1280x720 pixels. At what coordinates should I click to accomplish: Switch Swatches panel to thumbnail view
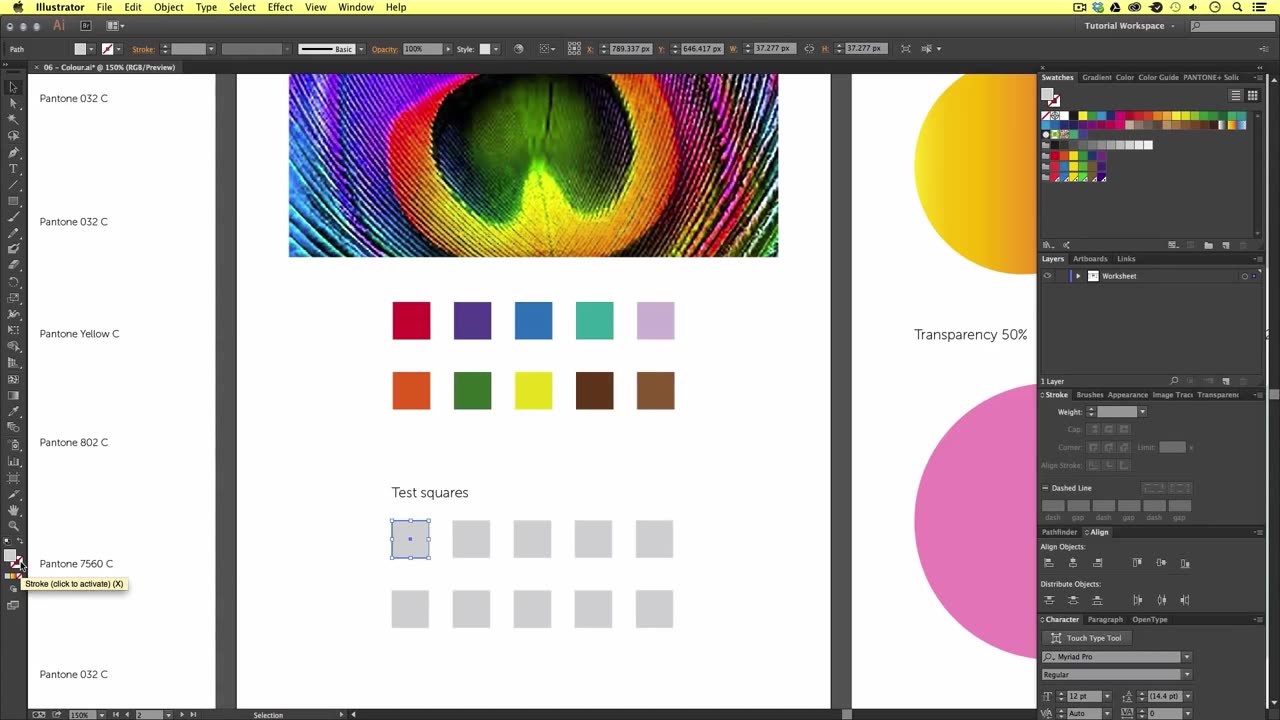click(1252, 96)
